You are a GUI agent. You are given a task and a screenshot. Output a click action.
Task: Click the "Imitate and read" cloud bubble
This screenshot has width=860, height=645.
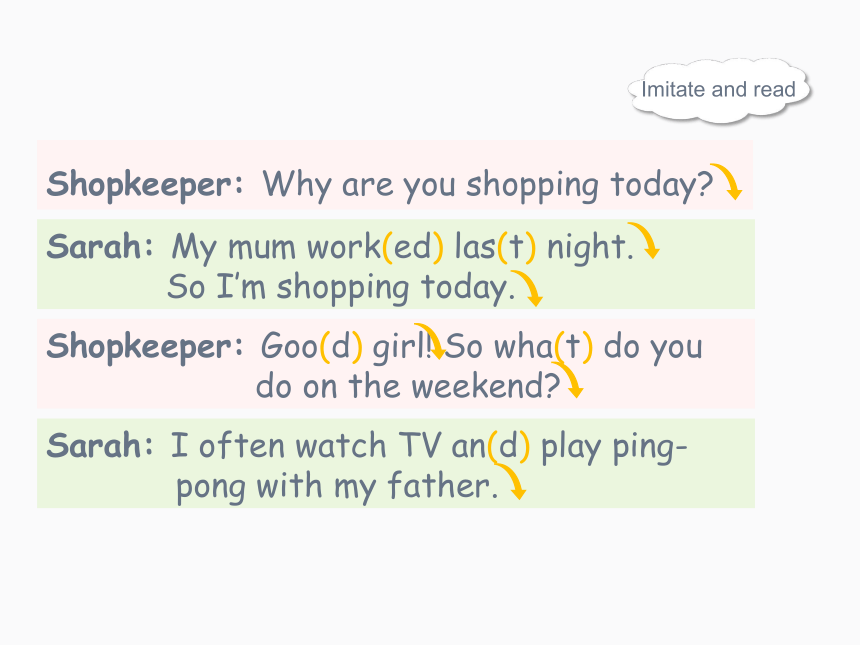click(718, 90)
